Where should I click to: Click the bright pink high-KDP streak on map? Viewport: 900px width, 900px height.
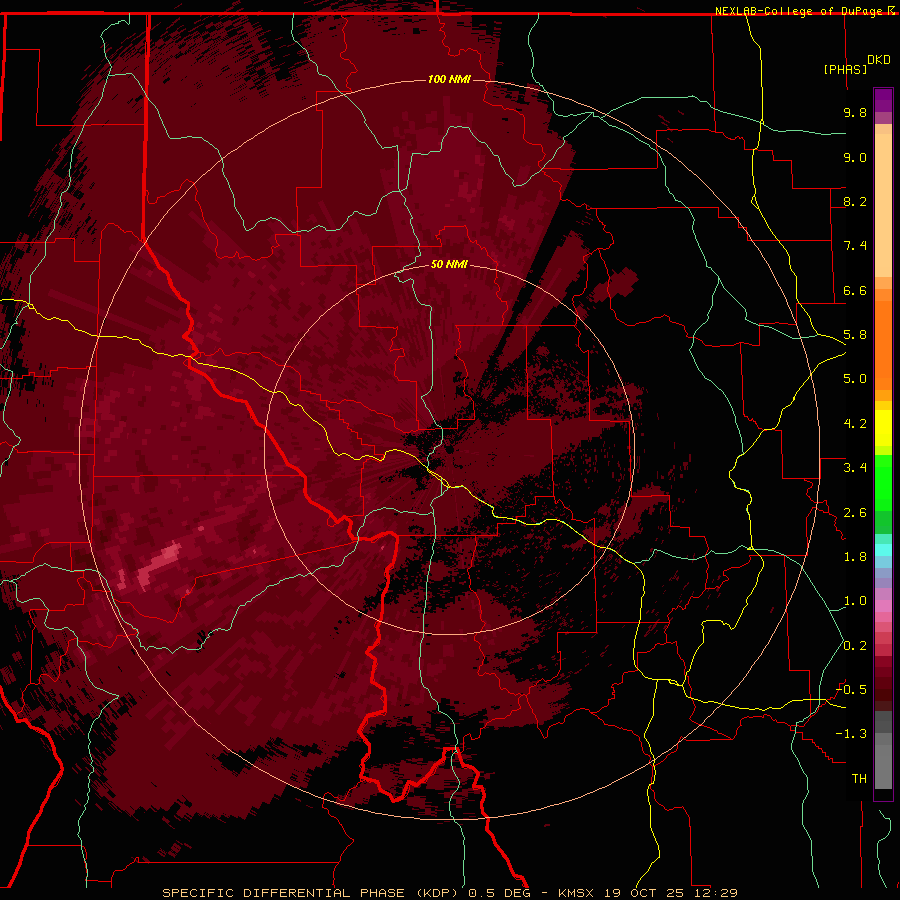click(x=160, y=562)
